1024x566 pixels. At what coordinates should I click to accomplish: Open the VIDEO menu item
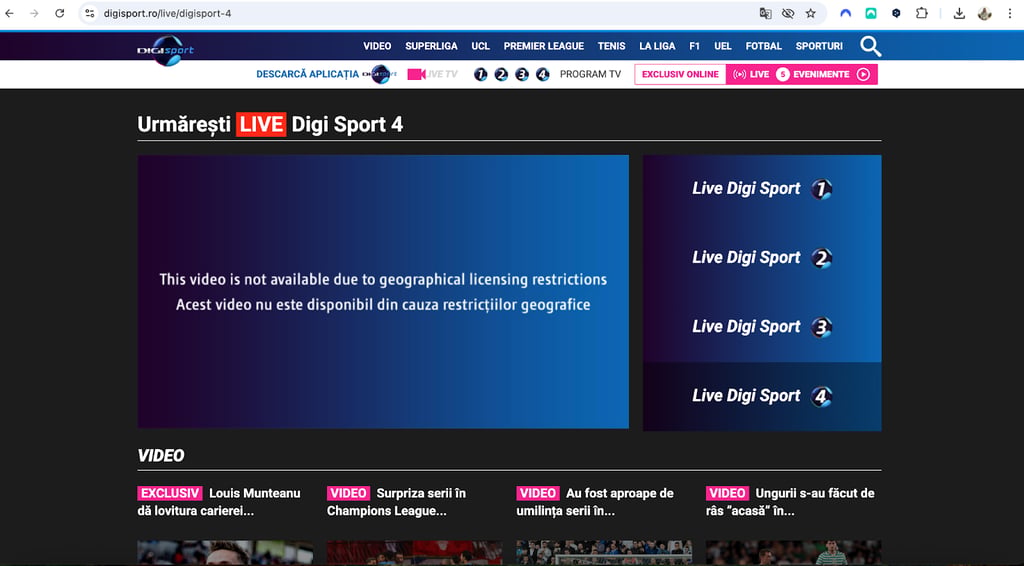click(x=377, y=46)
